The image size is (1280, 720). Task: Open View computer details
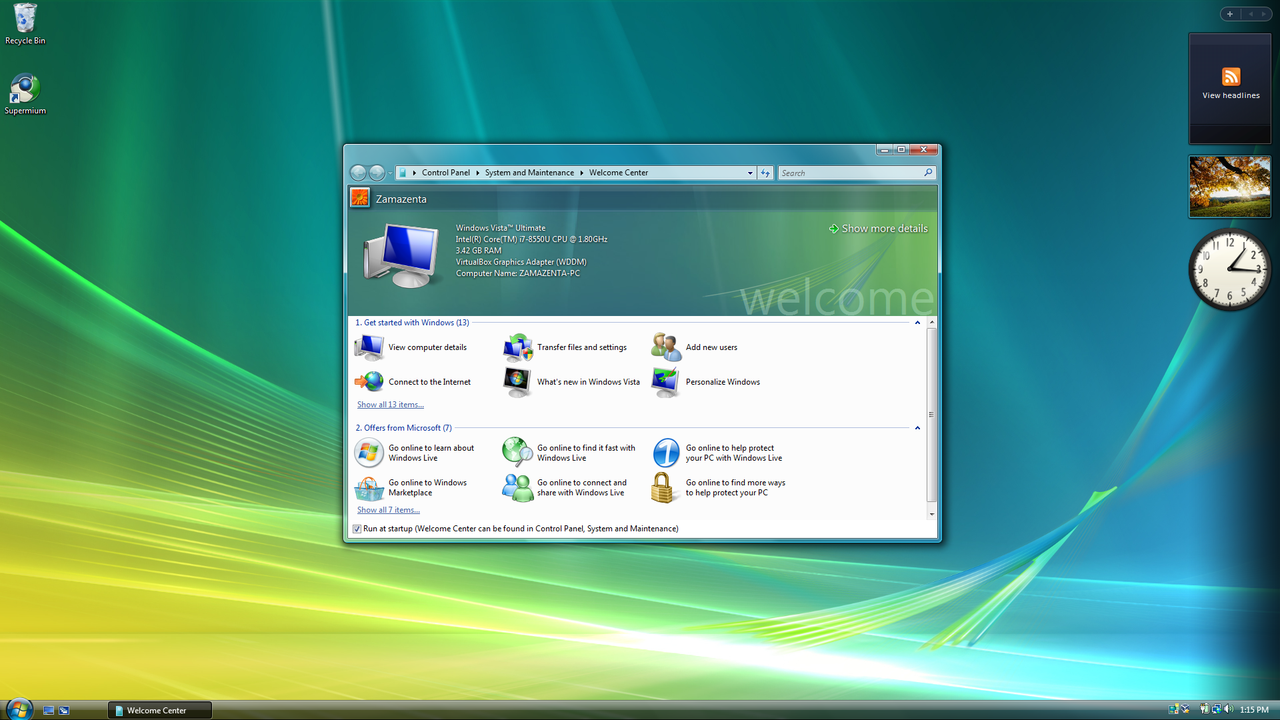coord(411,347)
